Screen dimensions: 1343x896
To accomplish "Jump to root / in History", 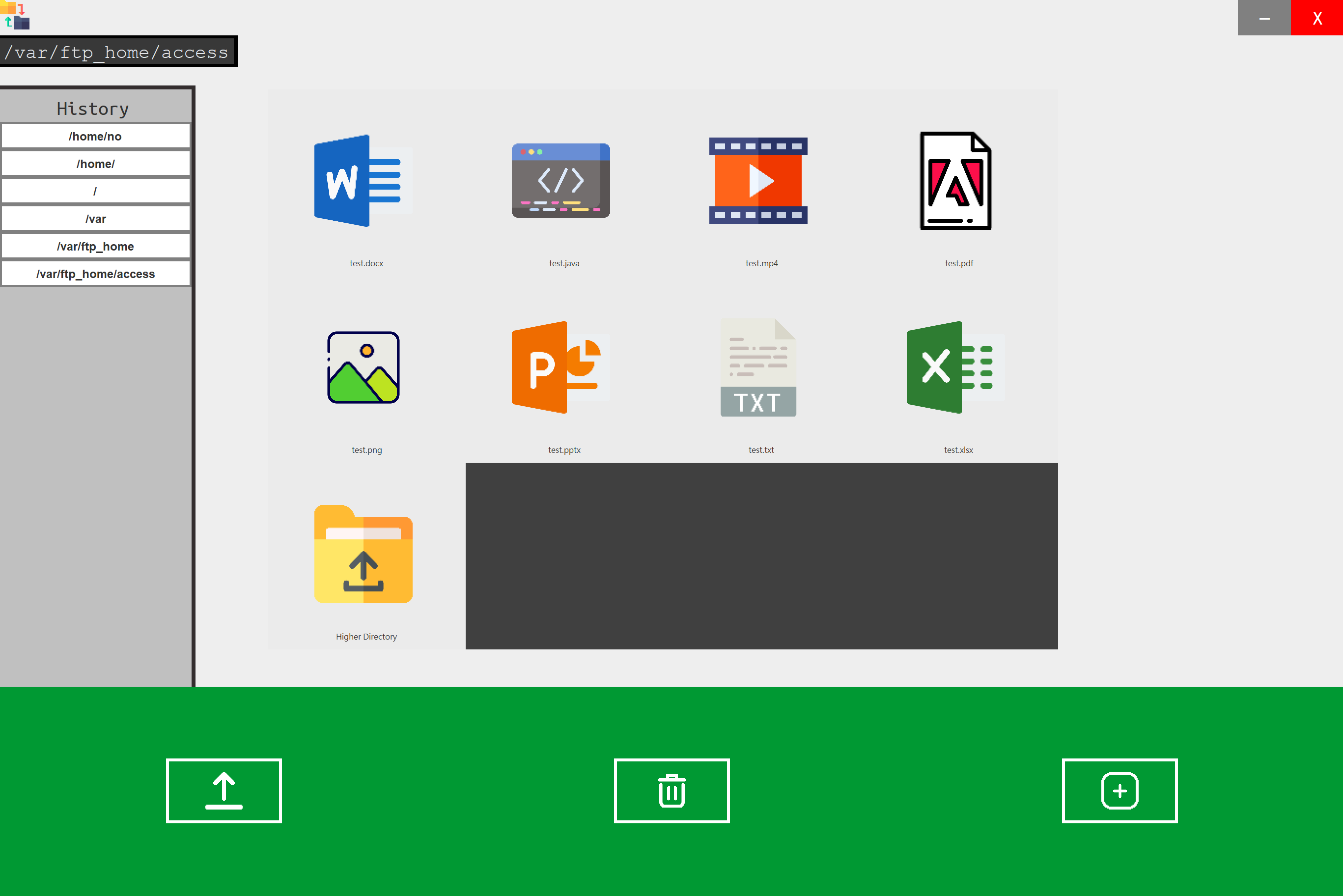I will [x=95, y=191].
